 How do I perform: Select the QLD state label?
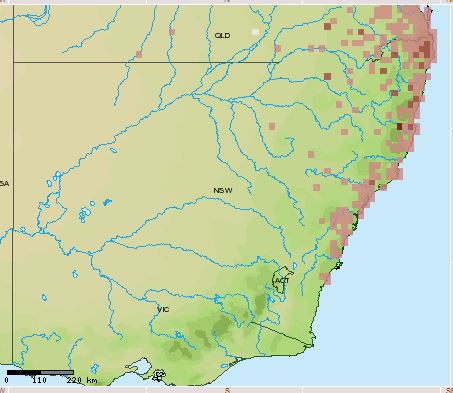click(222, 35)
